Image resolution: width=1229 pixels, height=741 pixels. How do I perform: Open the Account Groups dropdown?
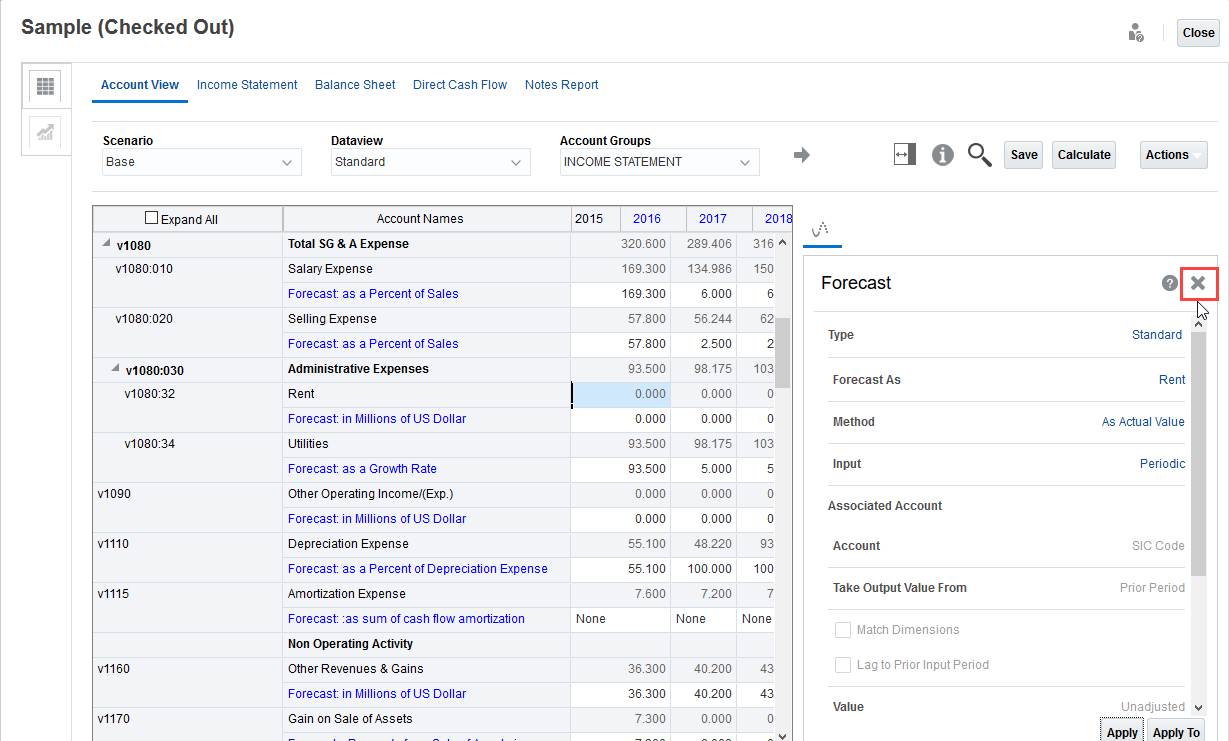[x=659, y=162]
